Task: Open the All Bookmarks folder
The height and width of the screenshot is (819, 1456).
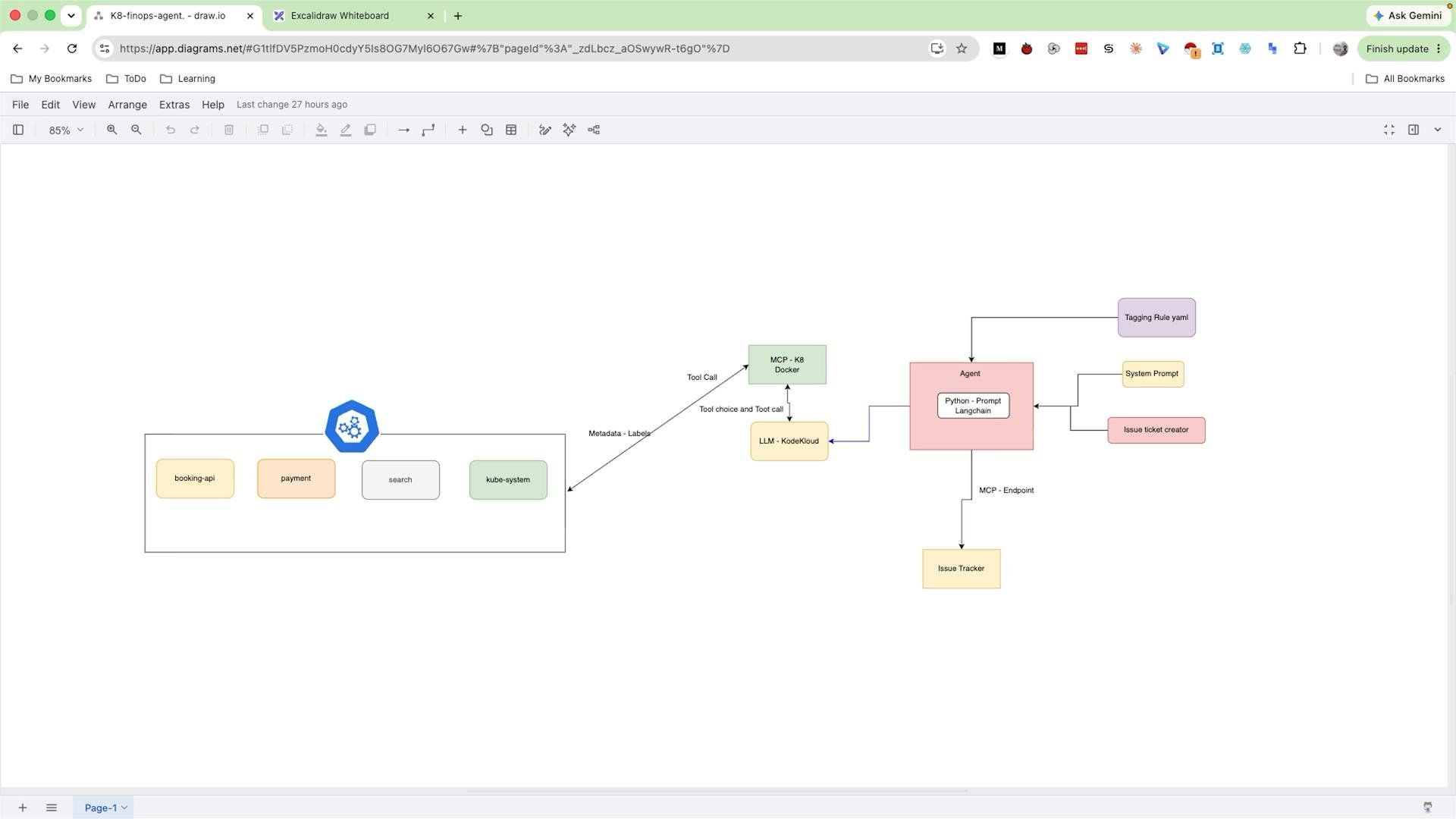Action: (x=1404, y=79)
